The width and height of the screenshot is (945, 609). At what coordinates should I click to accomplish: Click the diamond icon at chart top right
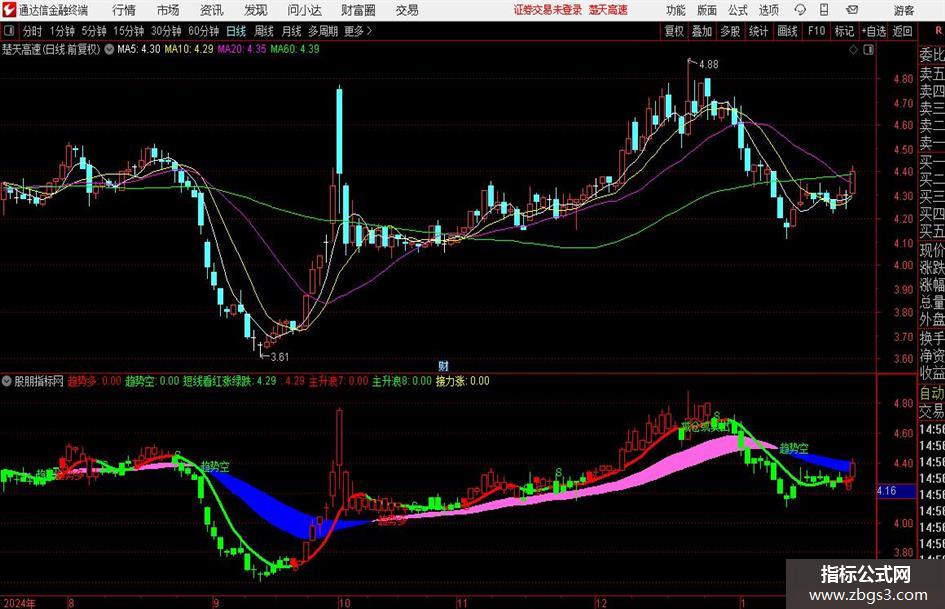(x=853, y=50)
